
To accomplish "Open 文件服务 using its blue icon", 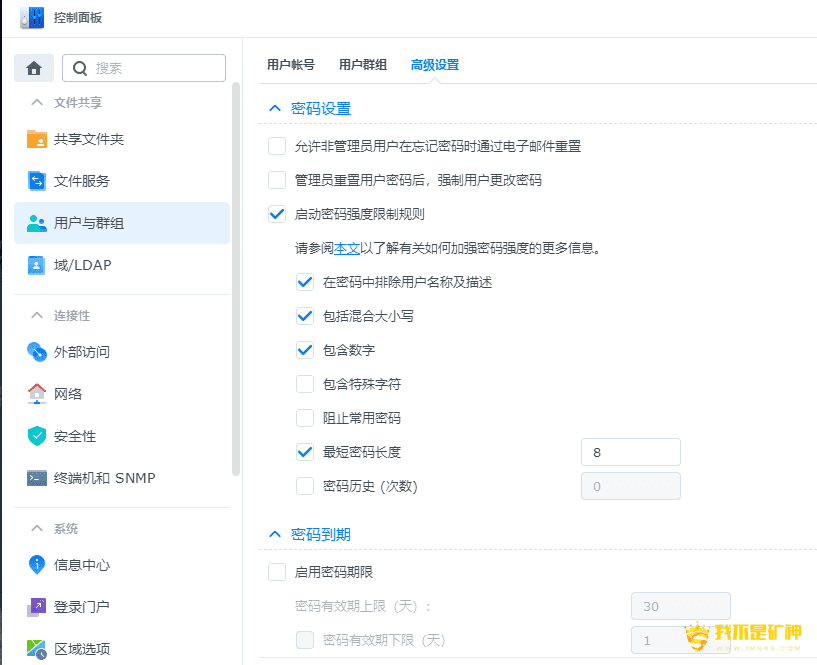I will pyautogui.click(x=37, y=181).
